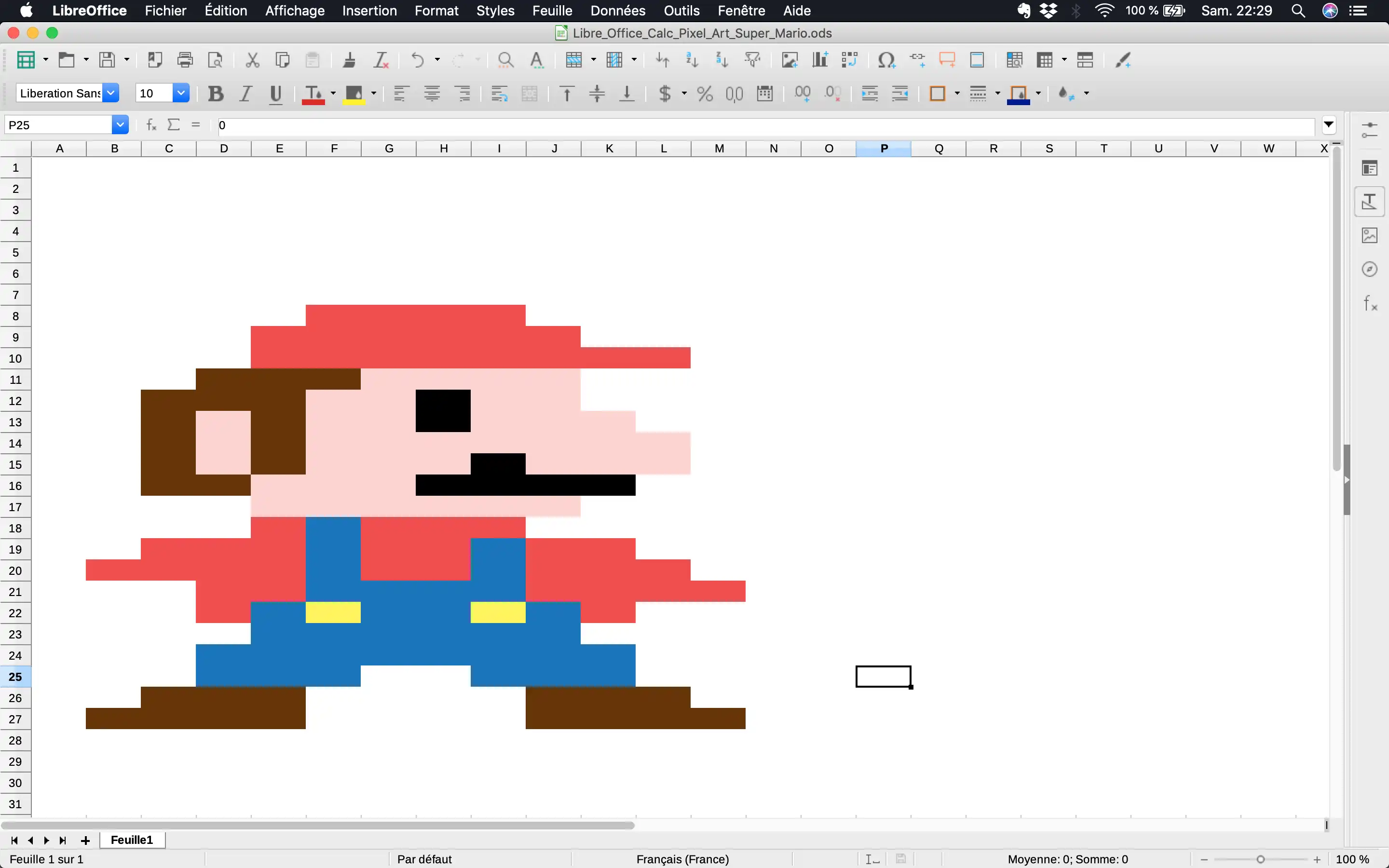Click the Sum sigma icon
Screen dimensions: 1389x868
tap(174, 124)
